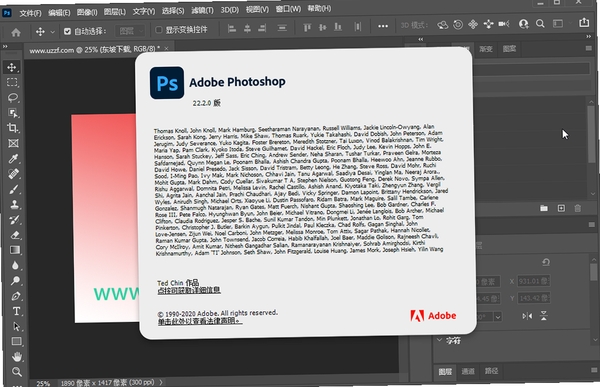The height and width of the screenshot is (387, 600).
Task: Click the three-dots more align options
Action: click(383, 26)
